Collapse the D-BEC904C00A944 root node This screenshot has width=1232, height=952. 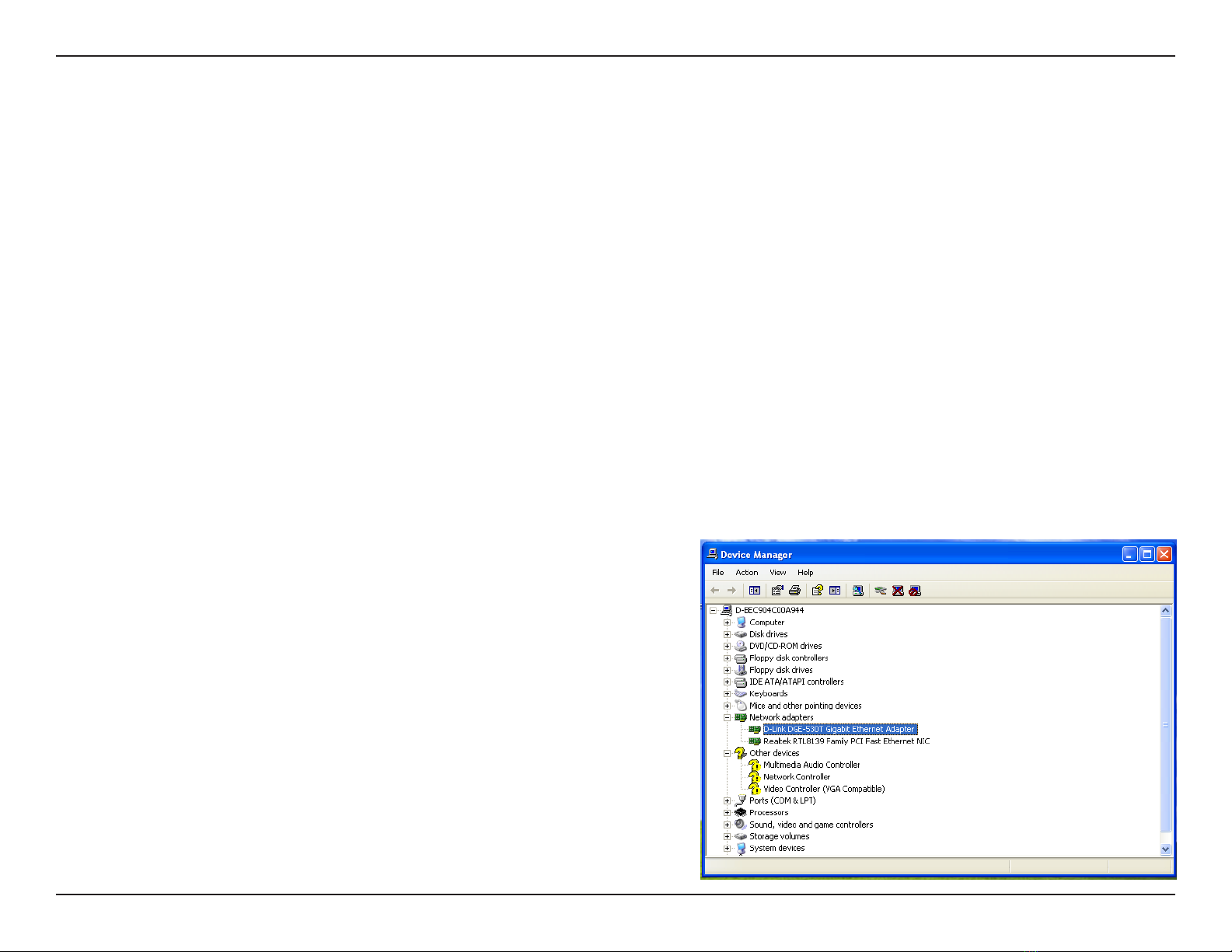(713, 610)
